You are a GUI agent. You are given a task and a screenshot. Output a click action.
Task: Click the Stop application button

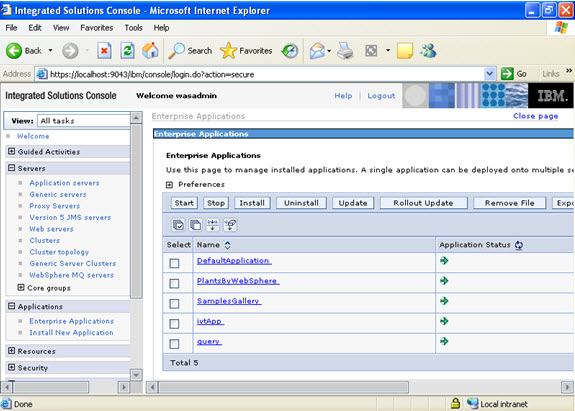pos(216,203)
